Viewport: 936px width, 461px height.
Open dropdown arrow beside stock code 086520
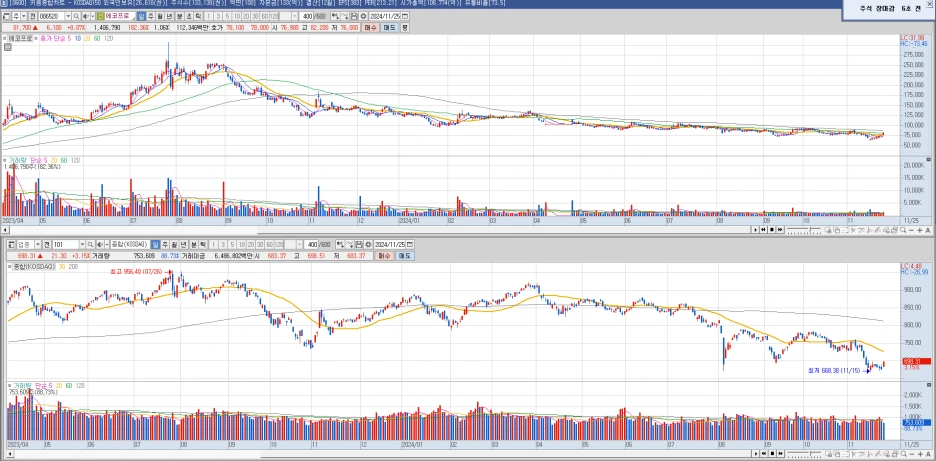click(68, 16)
